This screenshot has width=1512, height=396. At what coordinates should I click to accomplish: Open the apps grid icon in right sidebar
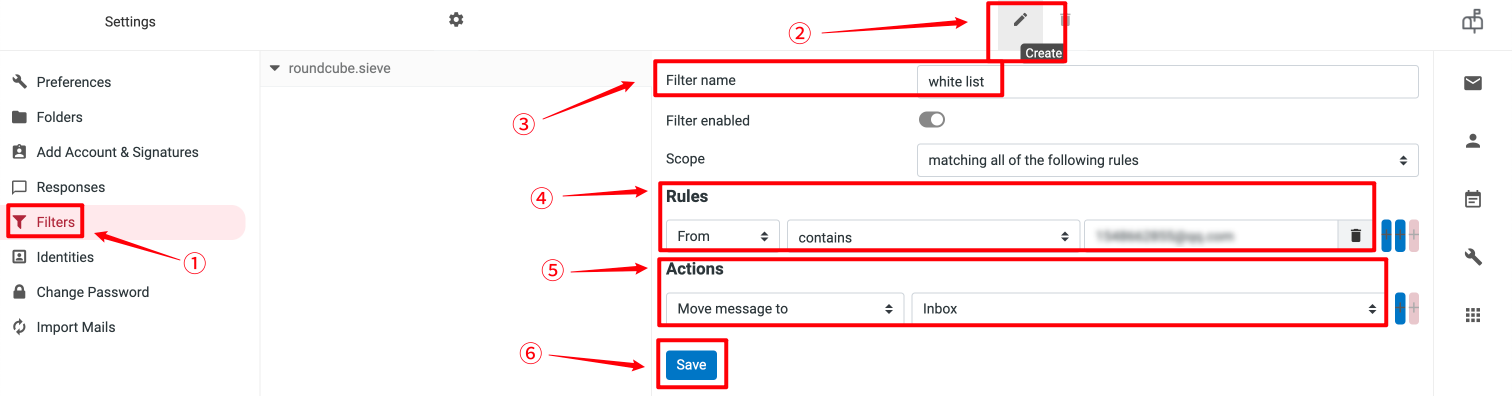tap(1472, 315)
